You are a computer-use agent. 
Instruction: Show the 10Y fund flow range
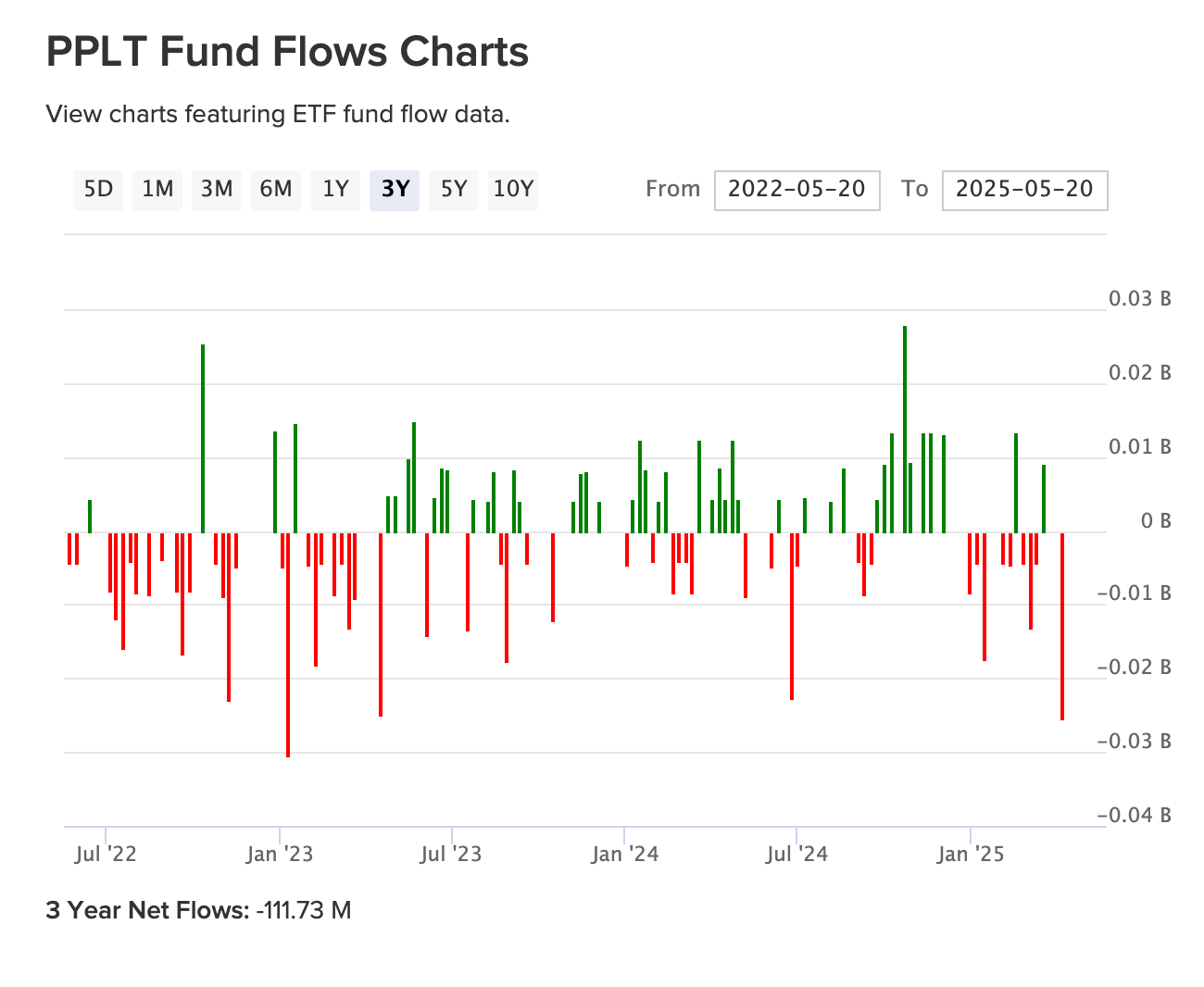[x=513, y=190]
